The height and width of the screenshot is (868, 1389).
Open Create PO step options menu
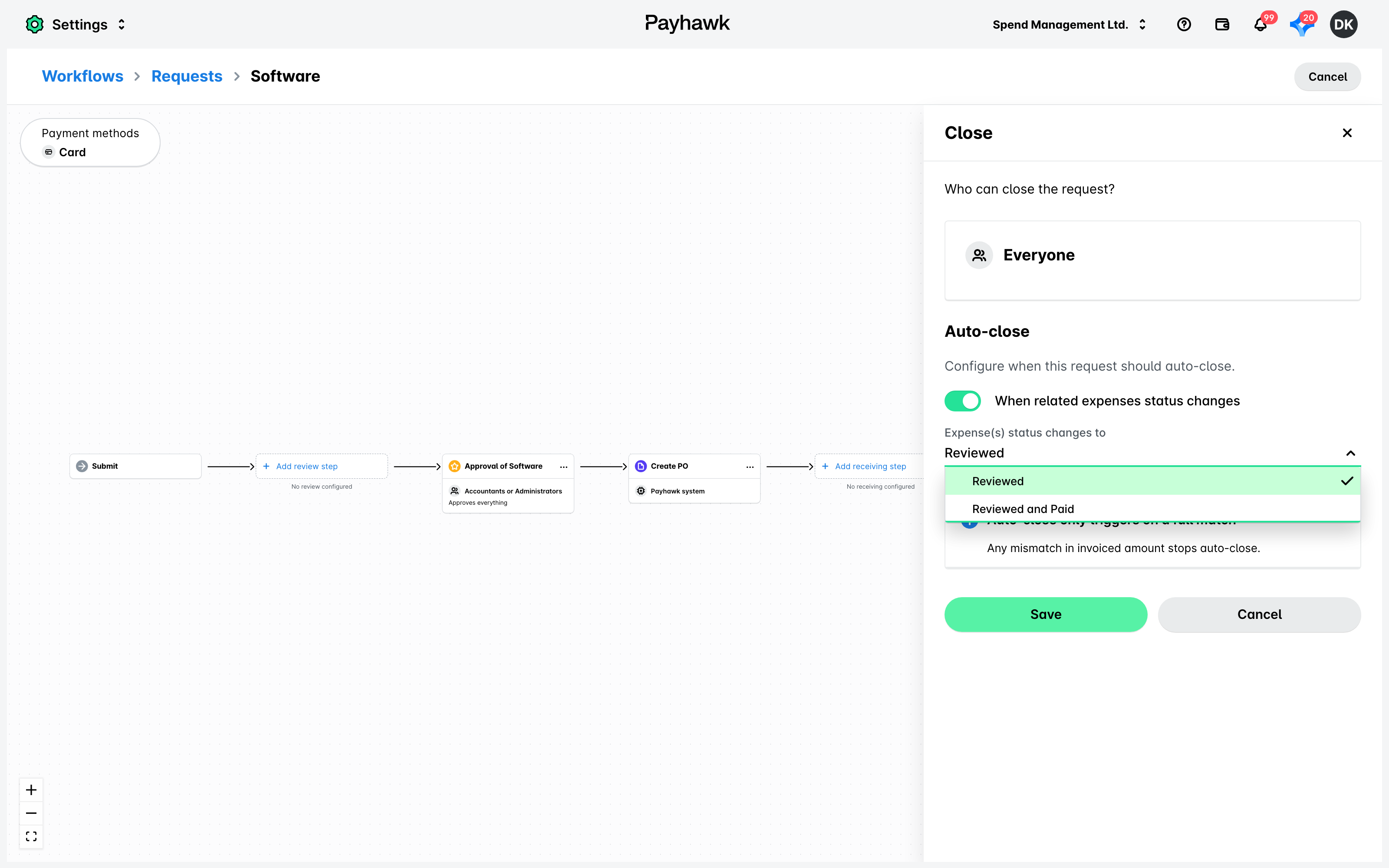pyautogui.click(x=750, y=467)
